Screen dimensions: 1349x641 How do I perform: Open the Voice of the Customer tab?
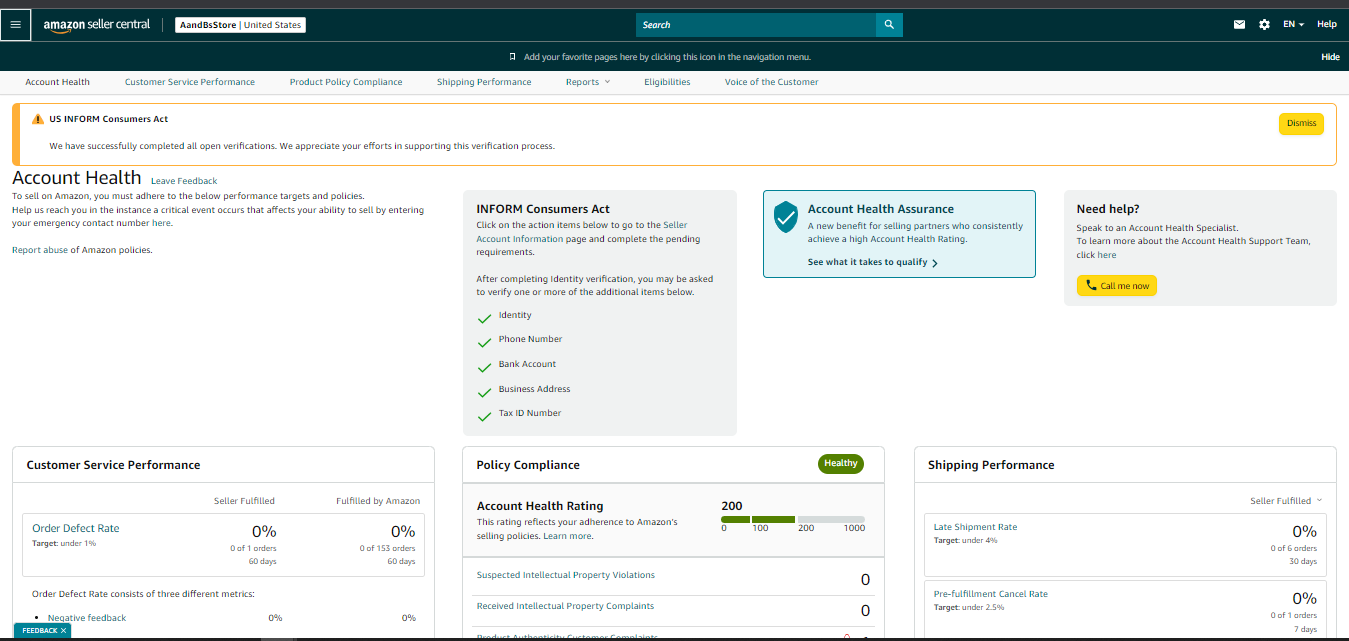tap(772, 82)
